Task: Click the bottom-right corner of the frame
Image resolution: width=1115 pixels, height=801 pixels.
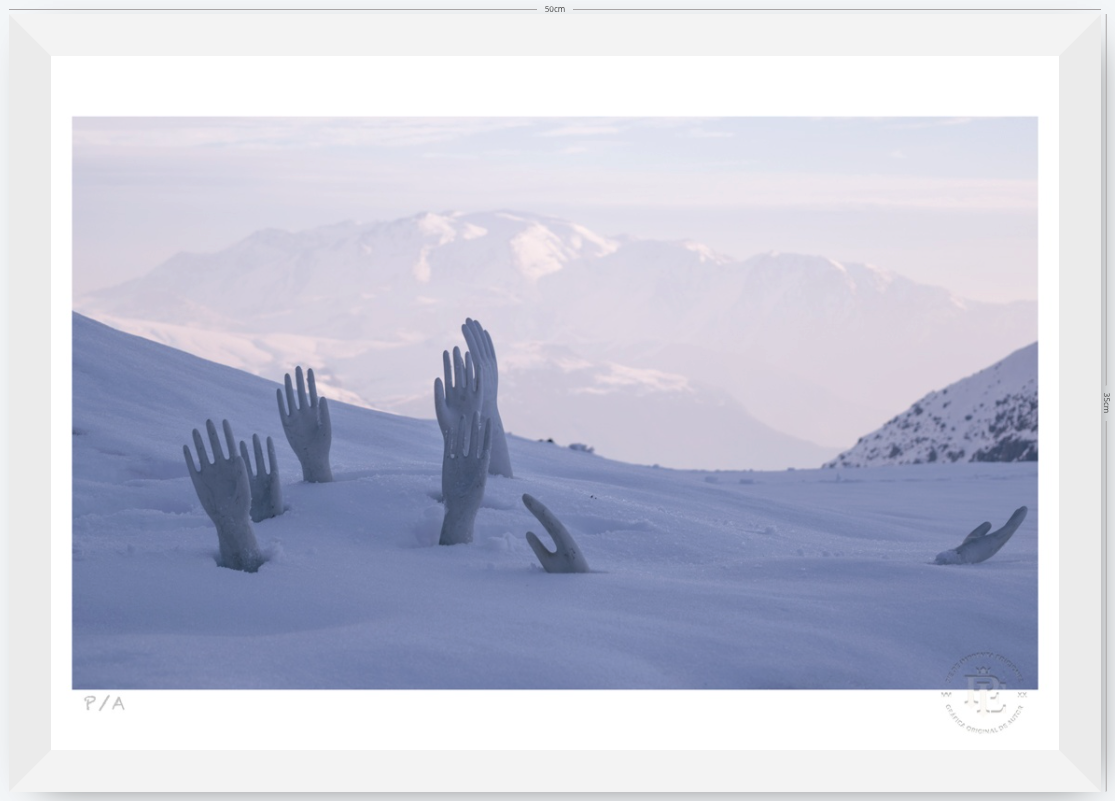Action: (x=1080, y=770)
